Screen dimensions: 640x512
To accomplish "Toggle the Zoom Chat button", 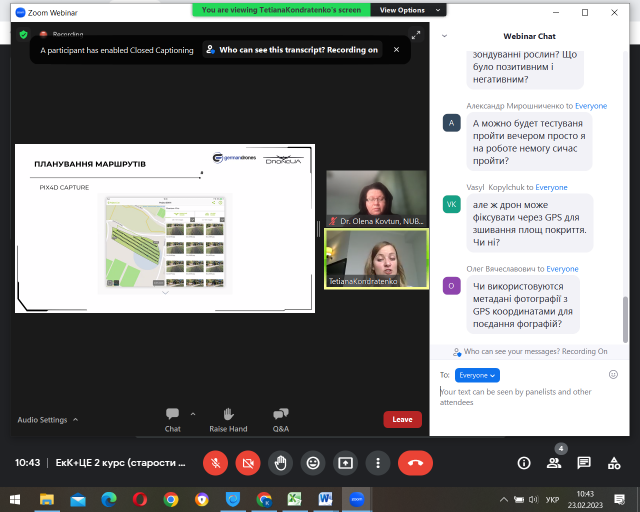I will 172,420.
